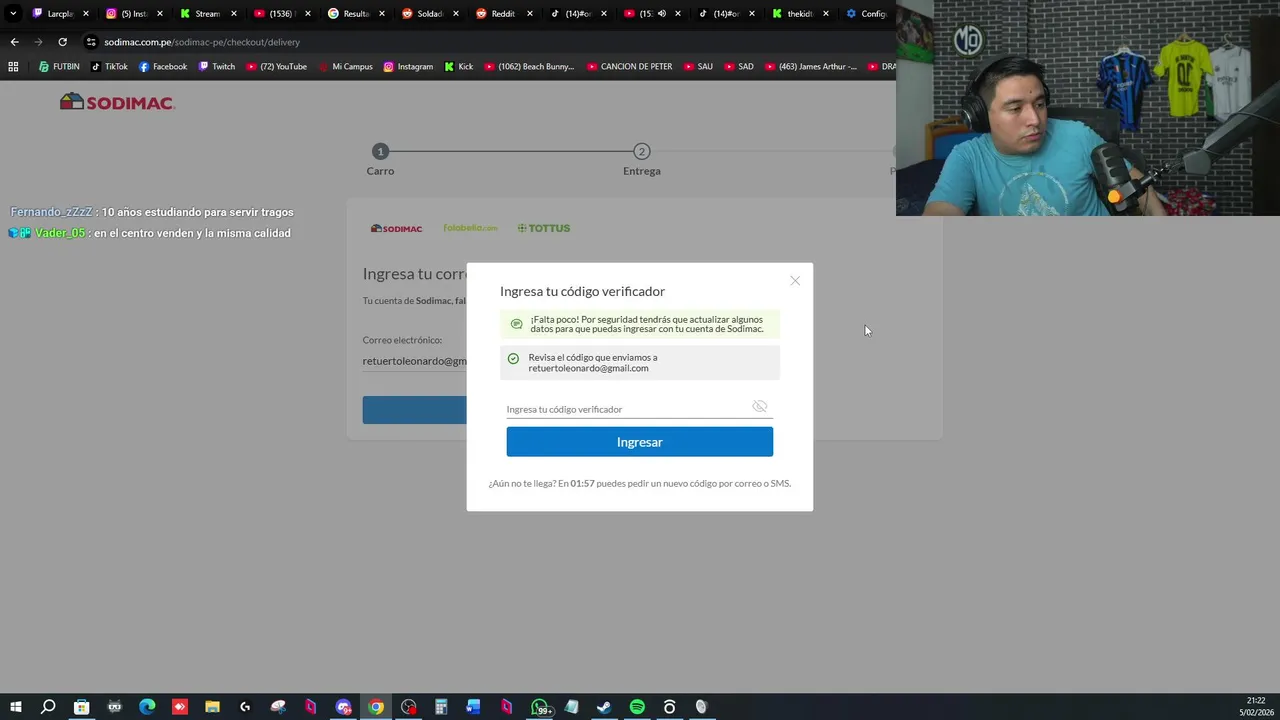Image resolution: width=1280 pixels, height=720 pixels.
Task: Open Discord from taskbar
Action: [343, 707]
